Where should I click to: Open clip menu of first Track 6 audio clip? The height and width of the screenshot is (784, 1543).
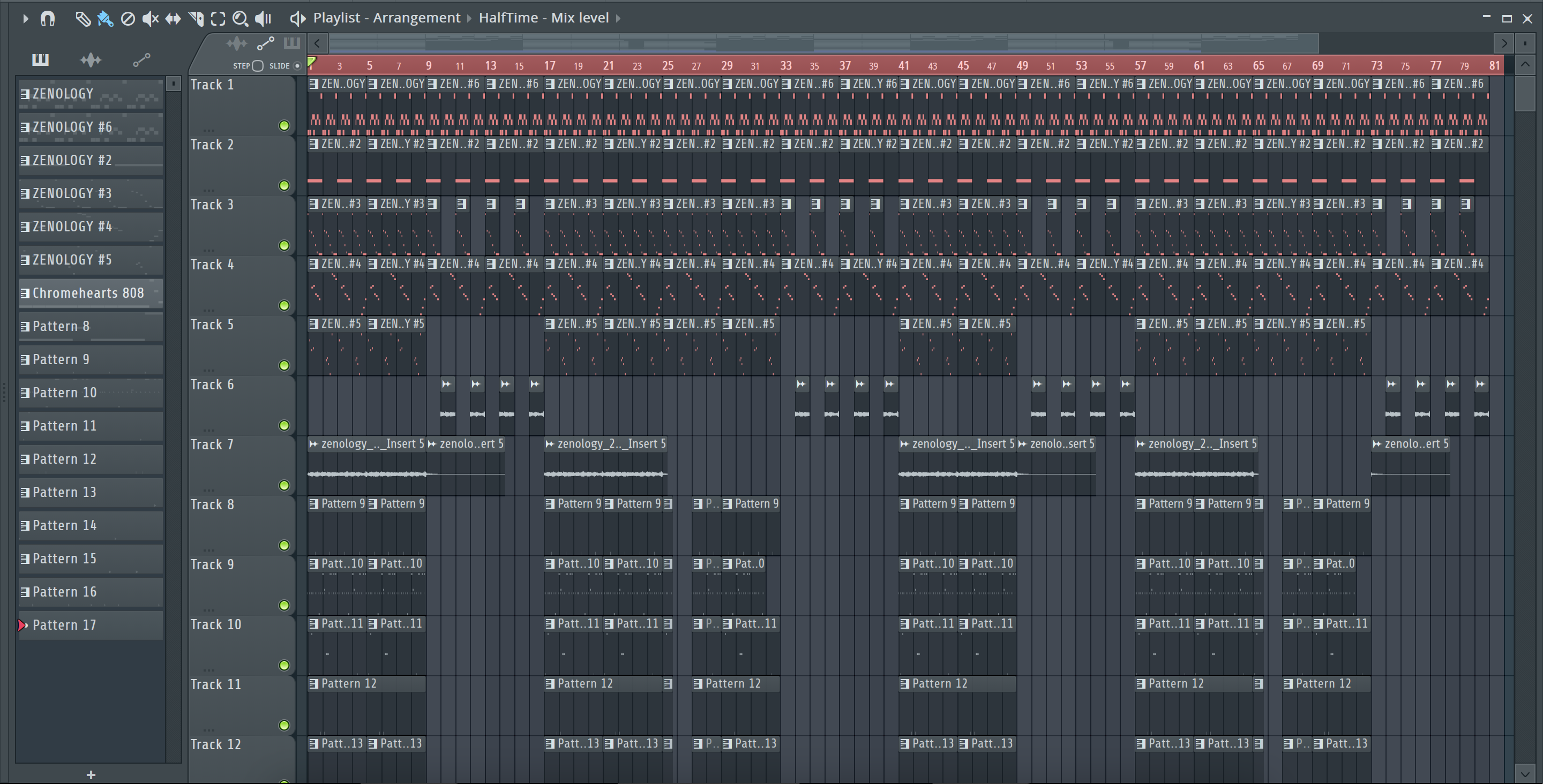coord(446,384)
